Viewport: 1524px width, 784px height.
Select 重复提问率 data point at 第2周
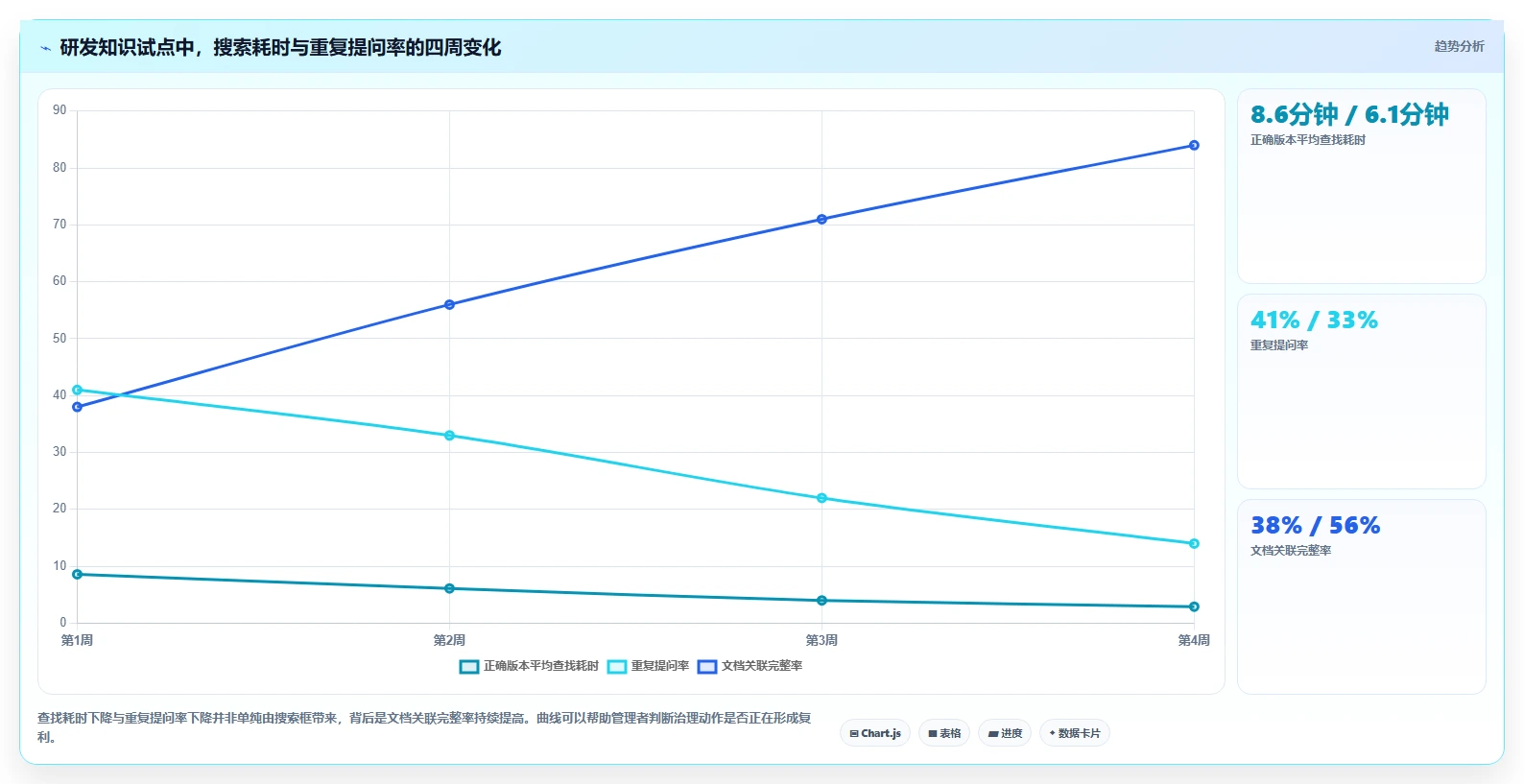point(449,436)
